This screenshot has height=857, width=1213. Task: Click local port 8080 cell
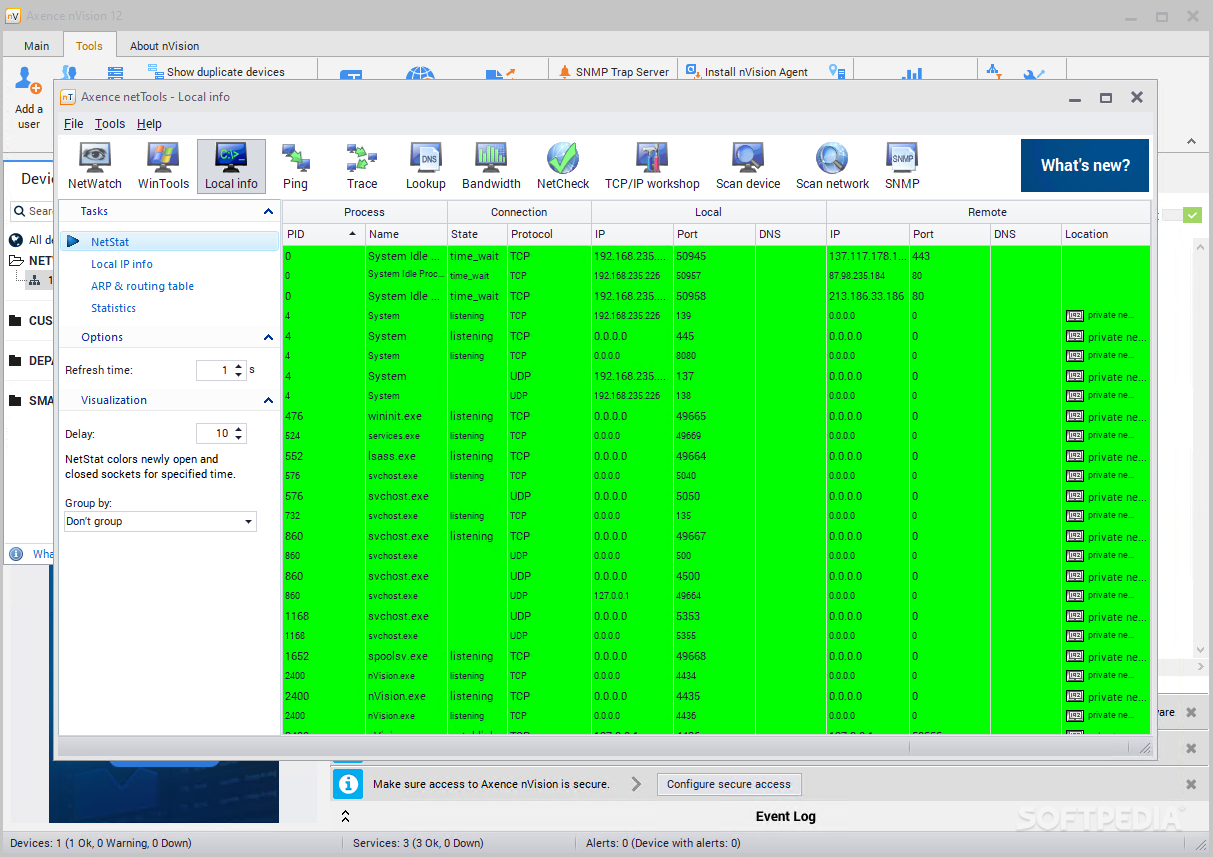714,356
